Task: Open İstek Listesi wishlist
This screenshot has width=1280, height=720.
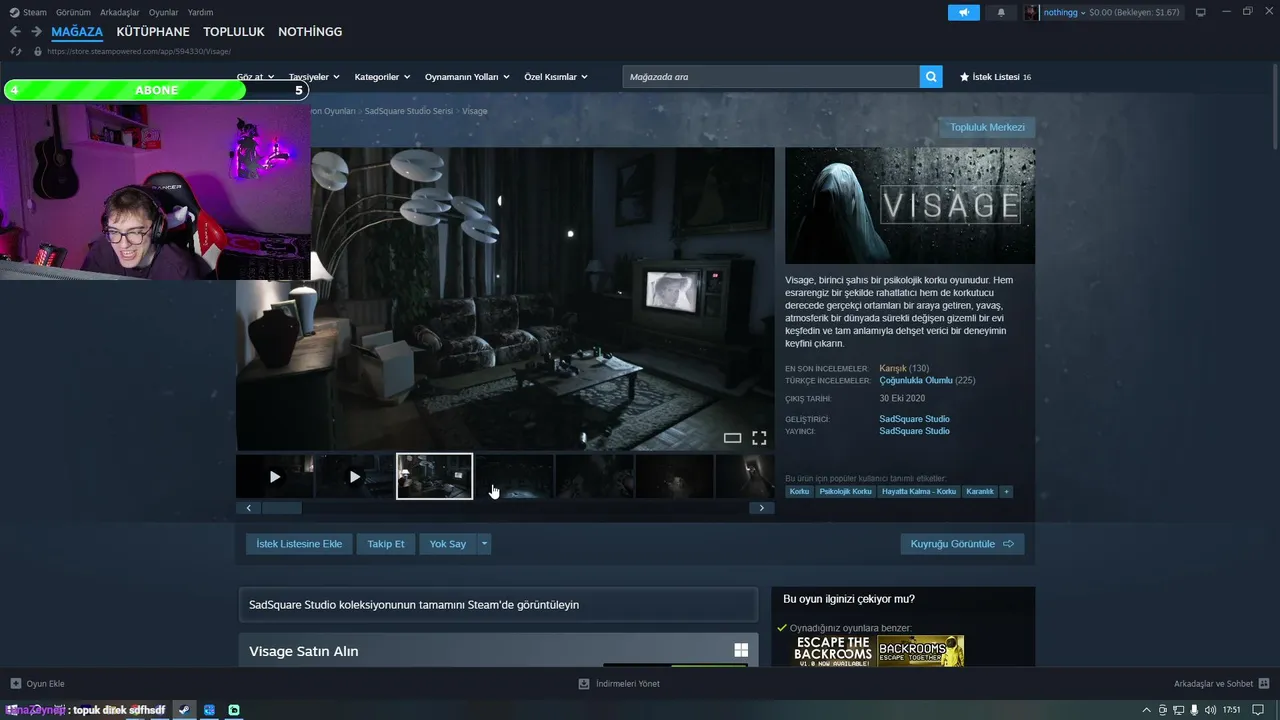Action: (x=995, y=77)
